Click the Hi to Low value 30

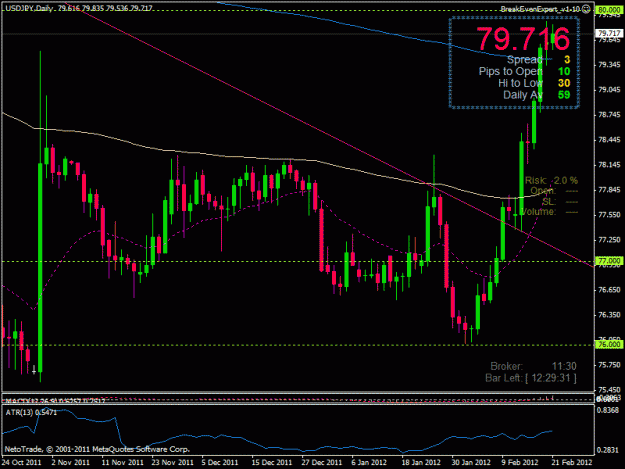[564, 83]
